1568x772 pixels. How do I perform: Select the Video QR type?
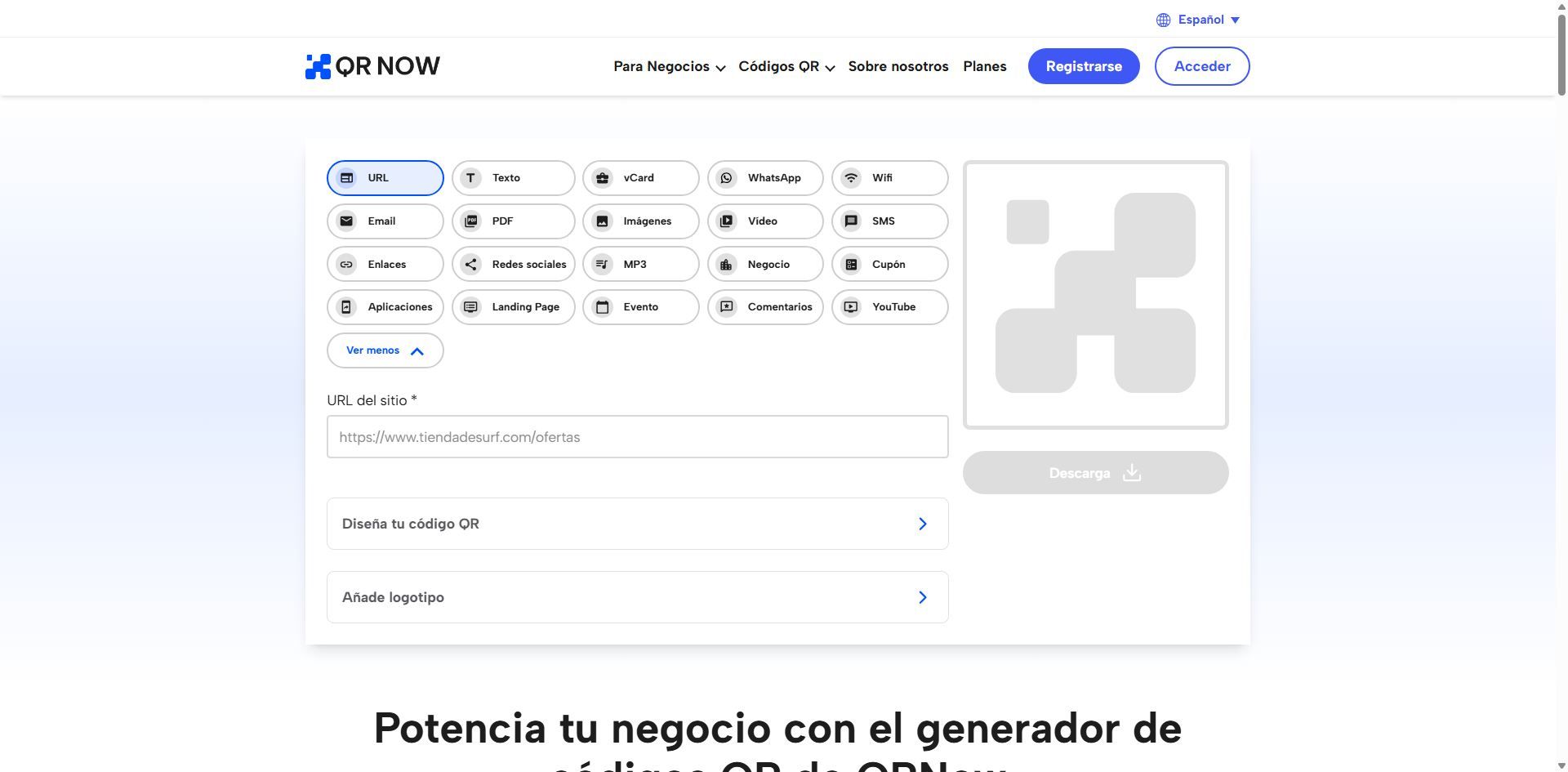coord(765,221)
